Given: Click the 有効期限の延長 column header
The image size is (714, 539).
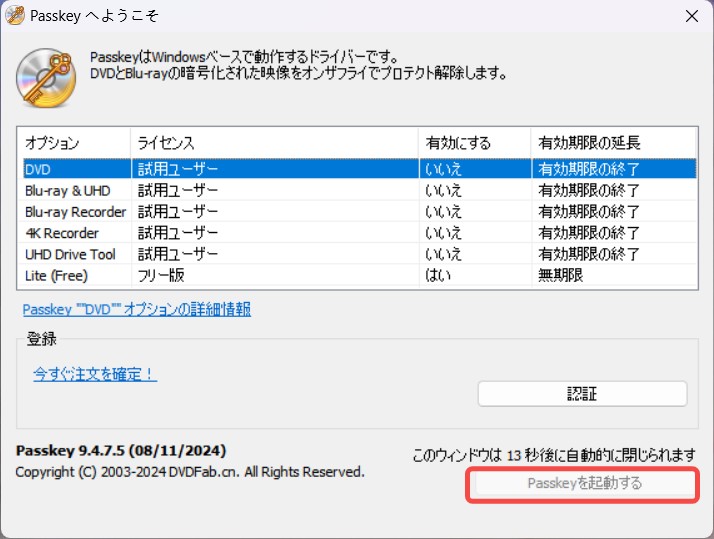Looking at the screenshot, I should click(x=613, y=143).
